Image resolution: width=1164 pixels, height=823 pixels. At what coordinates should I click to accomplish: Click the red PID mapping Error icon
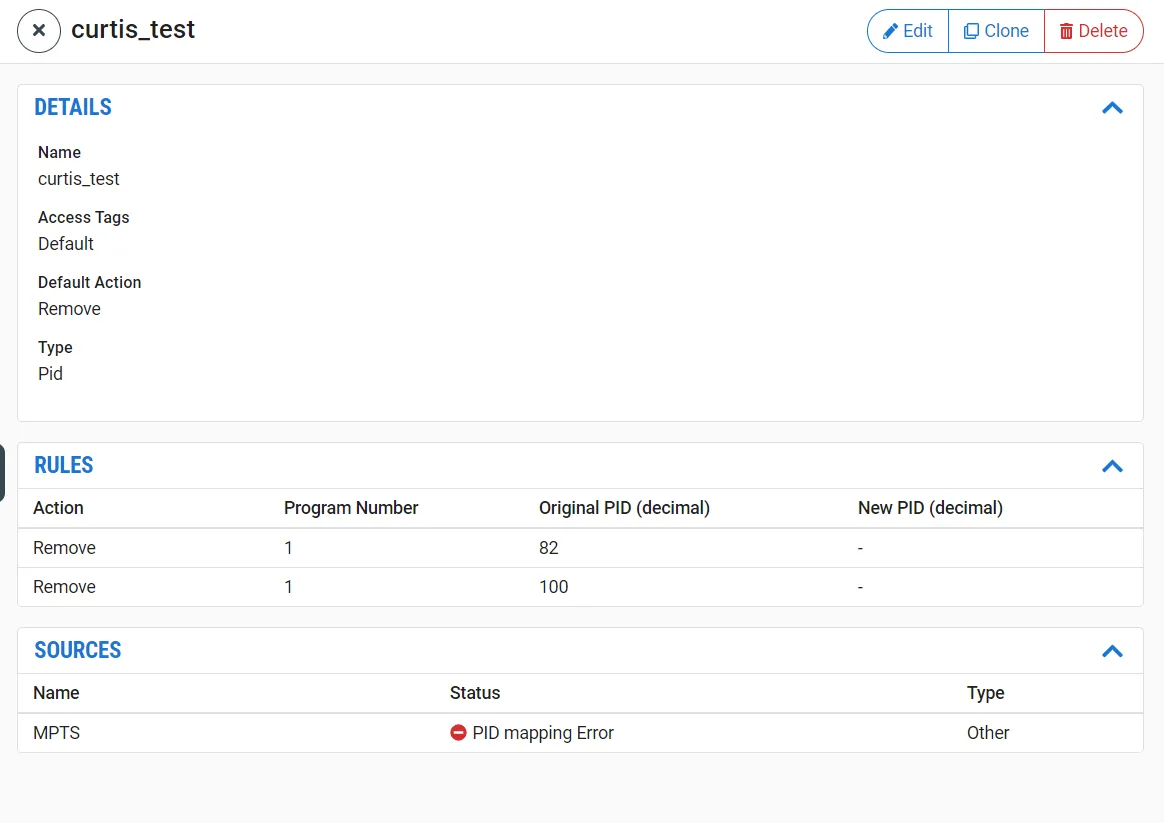(458, 732)
